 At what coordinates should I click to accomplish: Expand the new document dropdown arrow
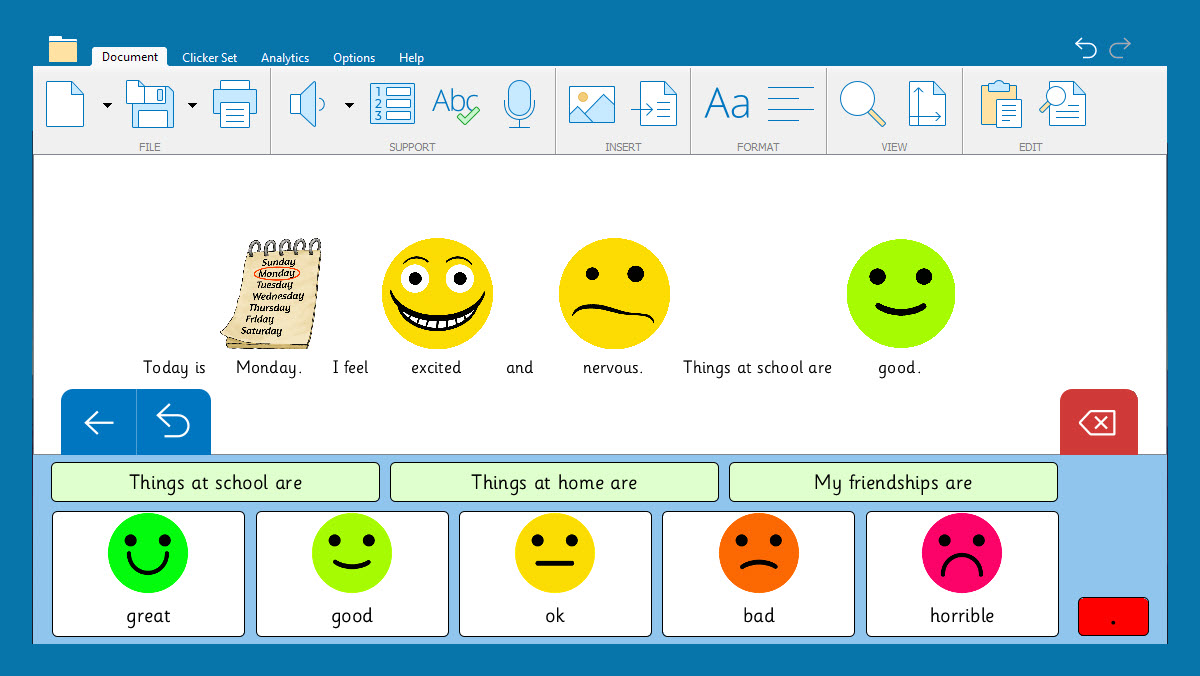[107, 105]
